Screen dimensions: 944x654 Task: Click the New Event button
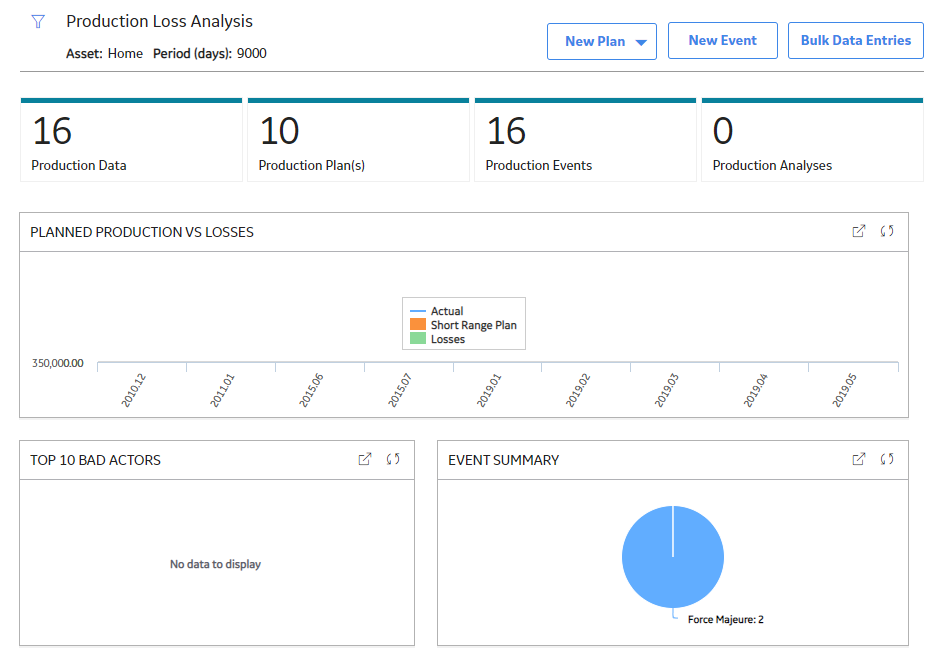point(722,40)
